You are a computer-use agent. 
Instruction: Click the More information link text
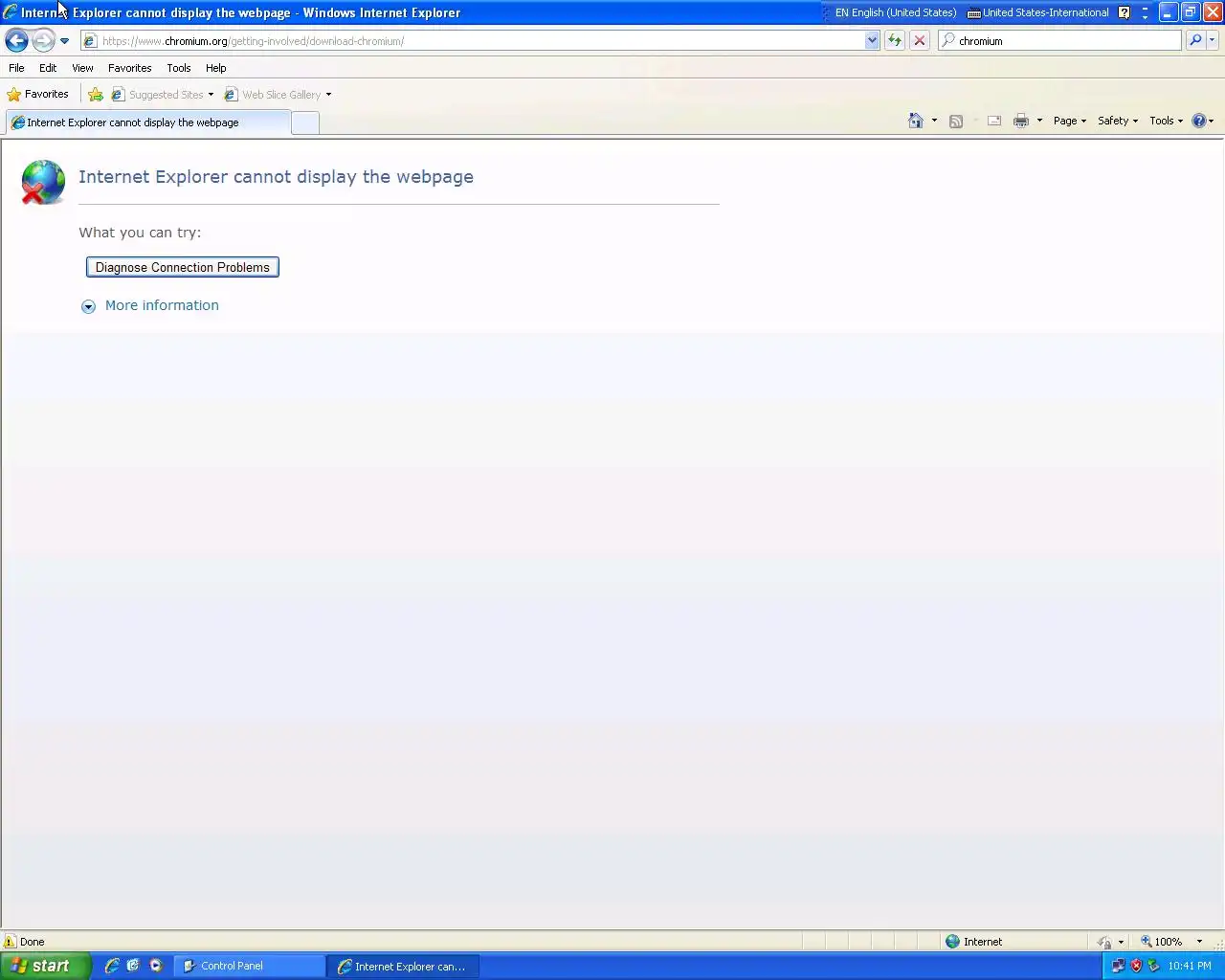click(x=162, y=305)
